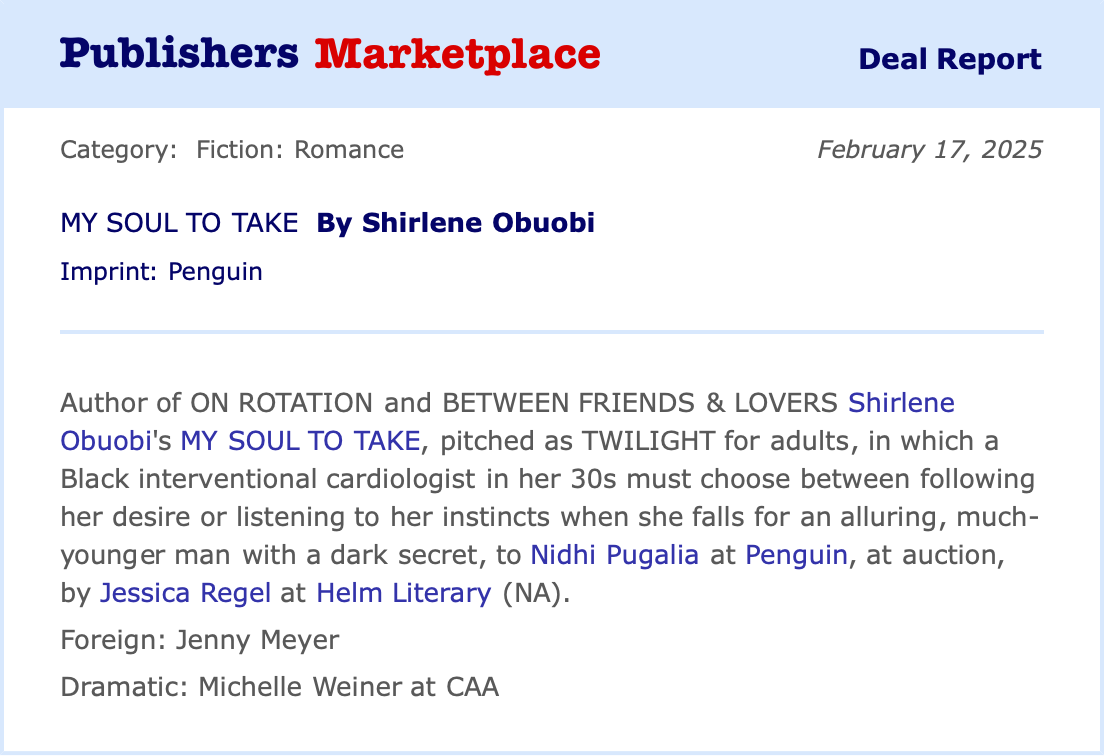Click the Foreign: Jenny Meyer line
This screenshot has height=756, width=1104.
[199, 639]
